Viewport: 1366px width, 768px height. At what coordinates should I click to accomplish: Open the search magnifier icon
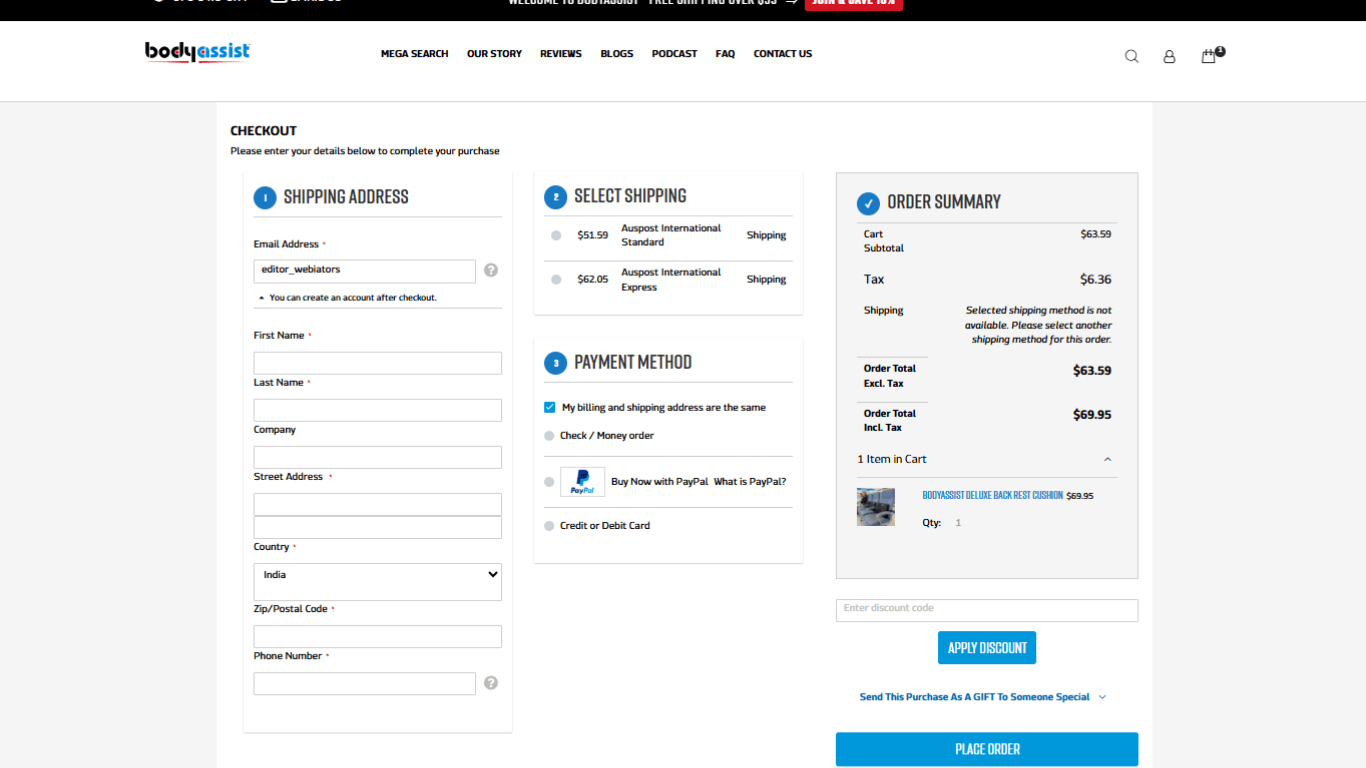(x=1132, y=56)
